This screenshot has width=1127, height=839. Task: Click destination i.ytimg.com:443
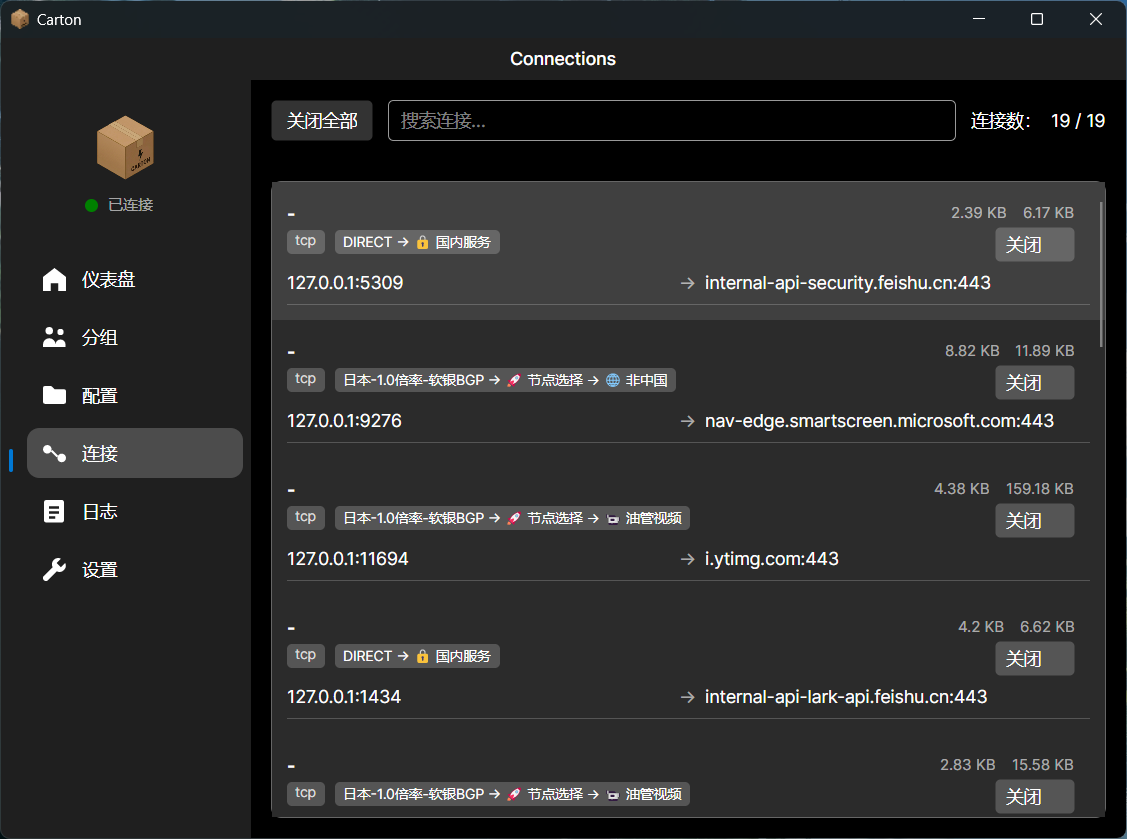tap(771, 559)
